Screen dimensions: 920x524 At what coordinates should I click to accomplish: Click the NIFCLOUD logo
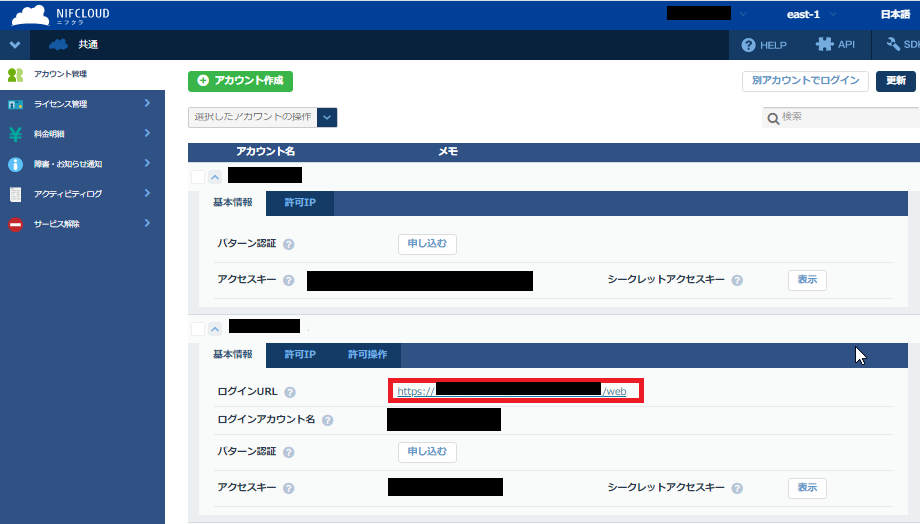point(60,15)
